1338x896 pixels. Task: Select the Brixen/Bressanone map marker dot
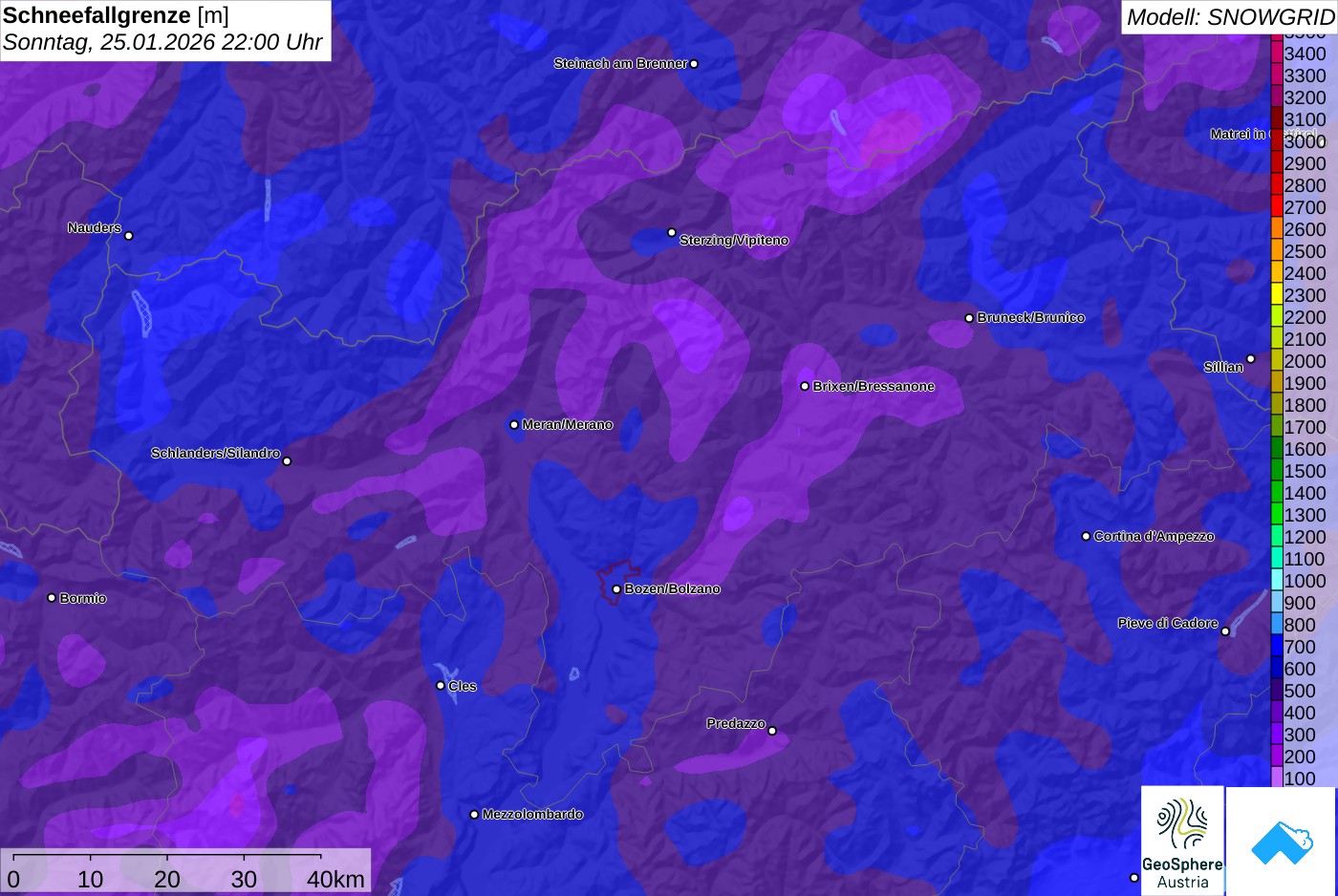[x=805, y=387]
